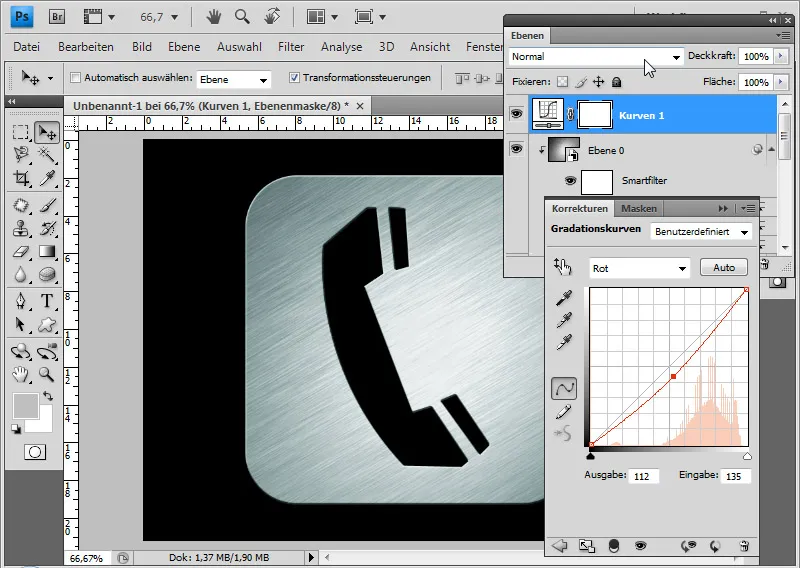Screen dimensions: 800x568
Task: Open the Filter menu
Action: (x=291, y=47)
